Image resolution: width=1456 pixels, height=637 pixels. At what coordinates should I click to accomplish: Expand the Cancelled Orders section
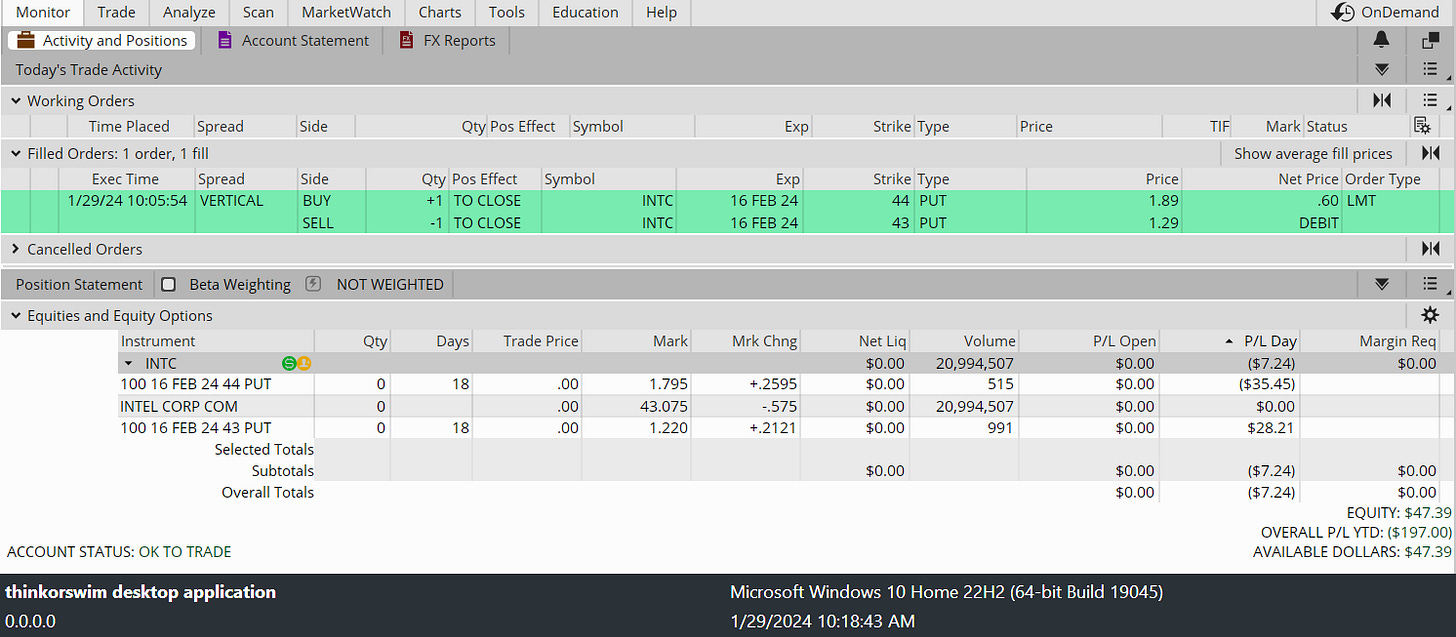(x=16, y=249)
